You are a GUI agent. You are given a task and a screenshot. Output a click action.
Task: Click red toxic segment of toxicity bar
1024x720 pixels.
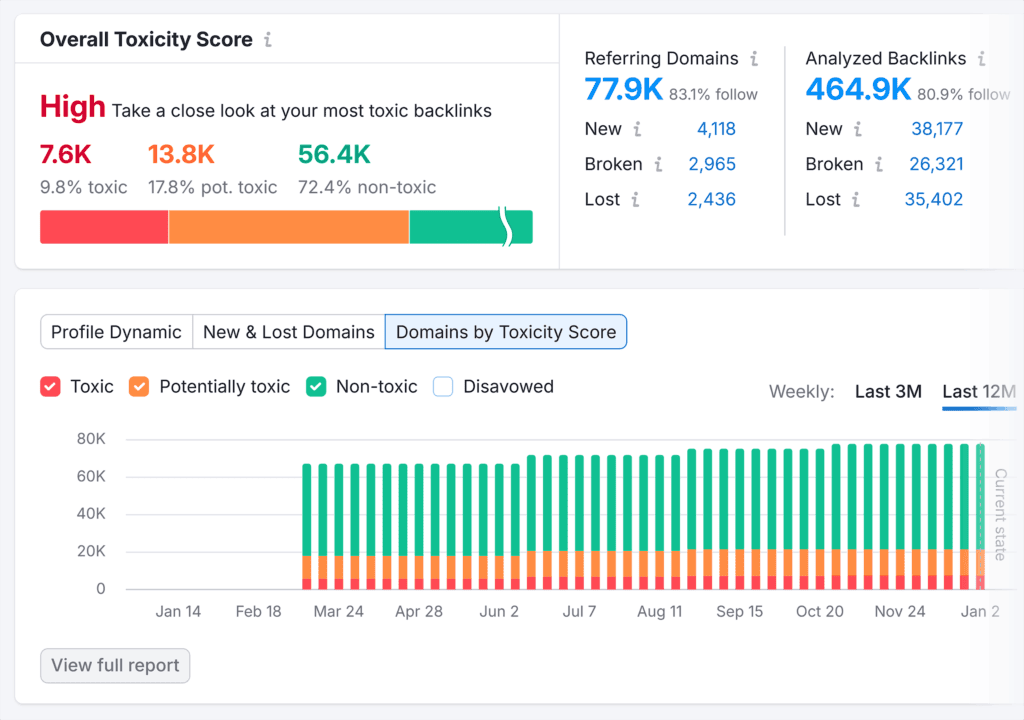pyautogui.click(x=103, y=227)
